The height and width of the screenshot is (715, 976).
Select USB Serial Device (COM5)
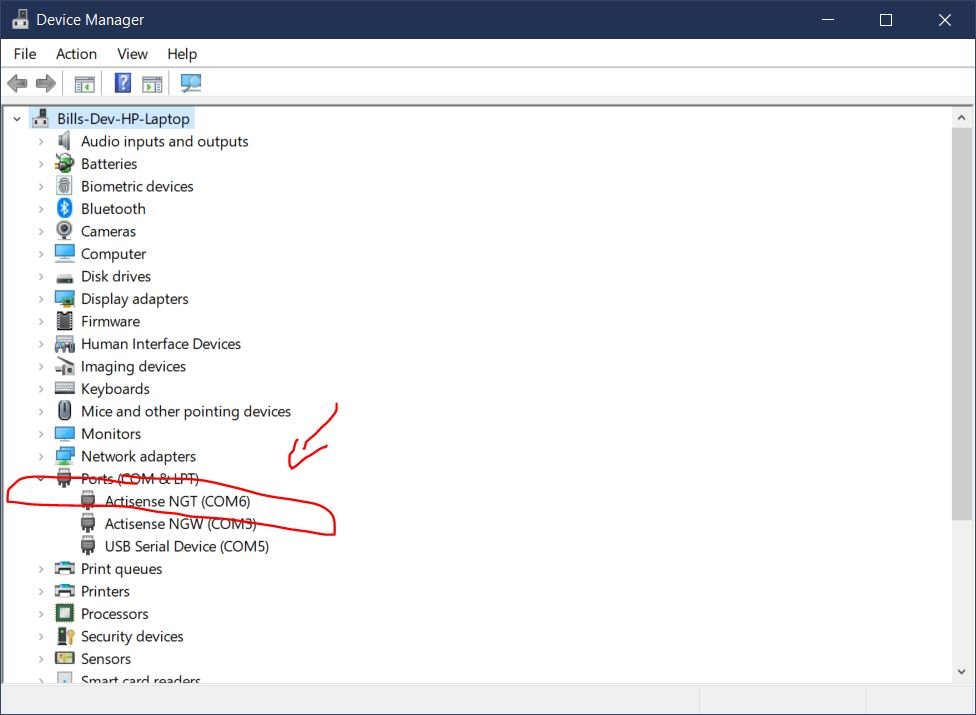[186, 546]
